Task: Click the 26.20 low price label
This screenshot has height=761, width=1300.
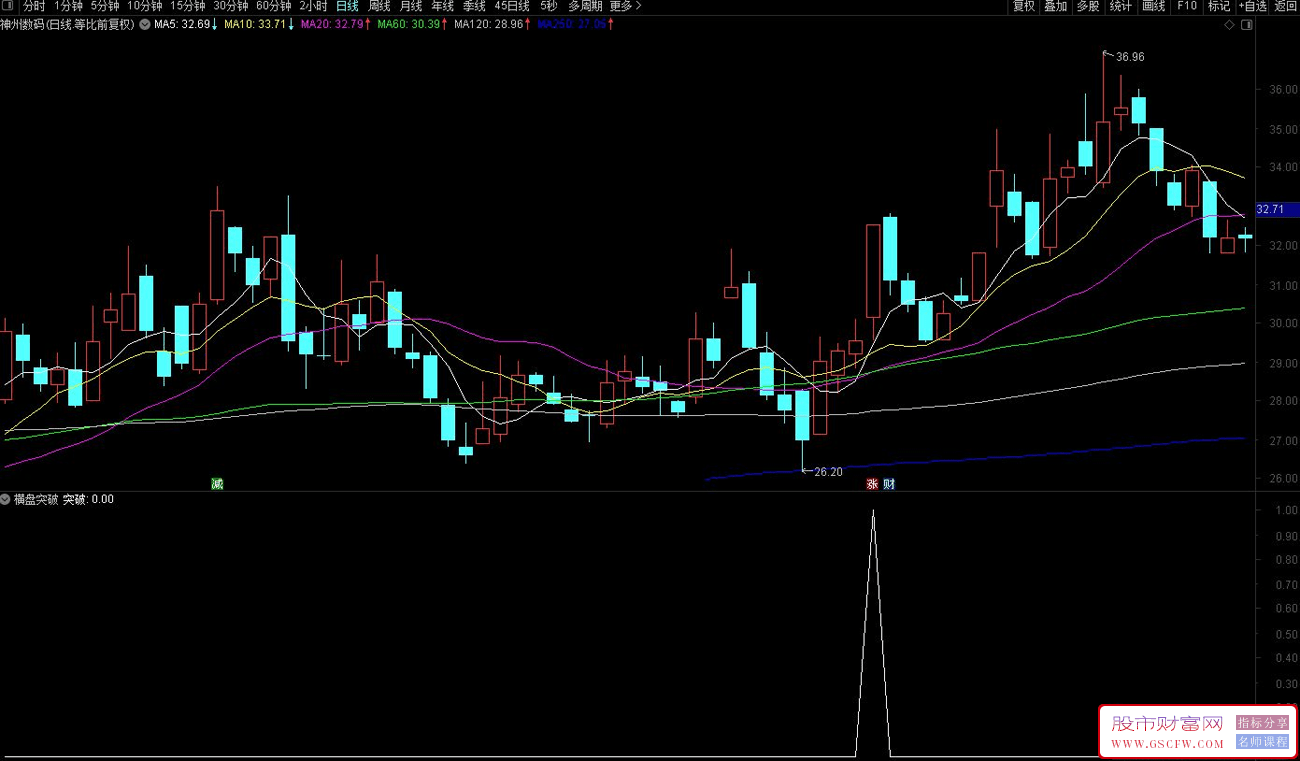Action: click(x=828, y=472)
